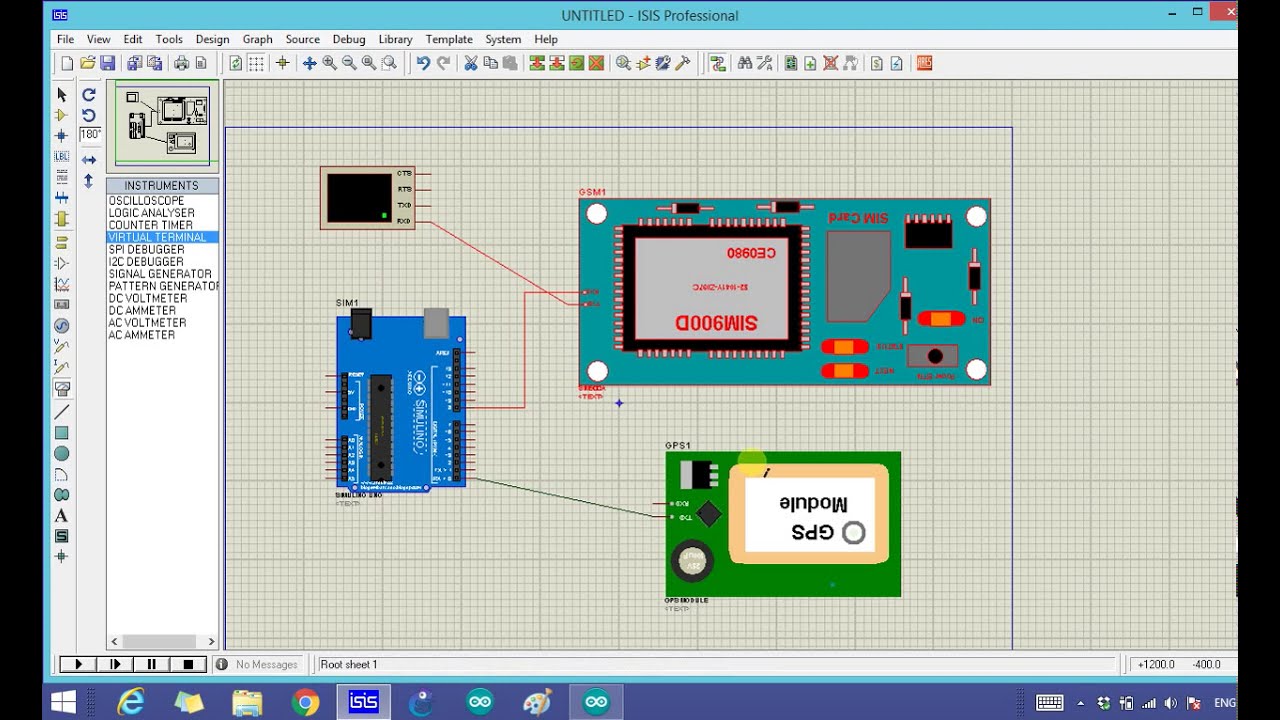1280x720 pixels.
Task: Click the rotation angle input field
Action: coord(90,134)
